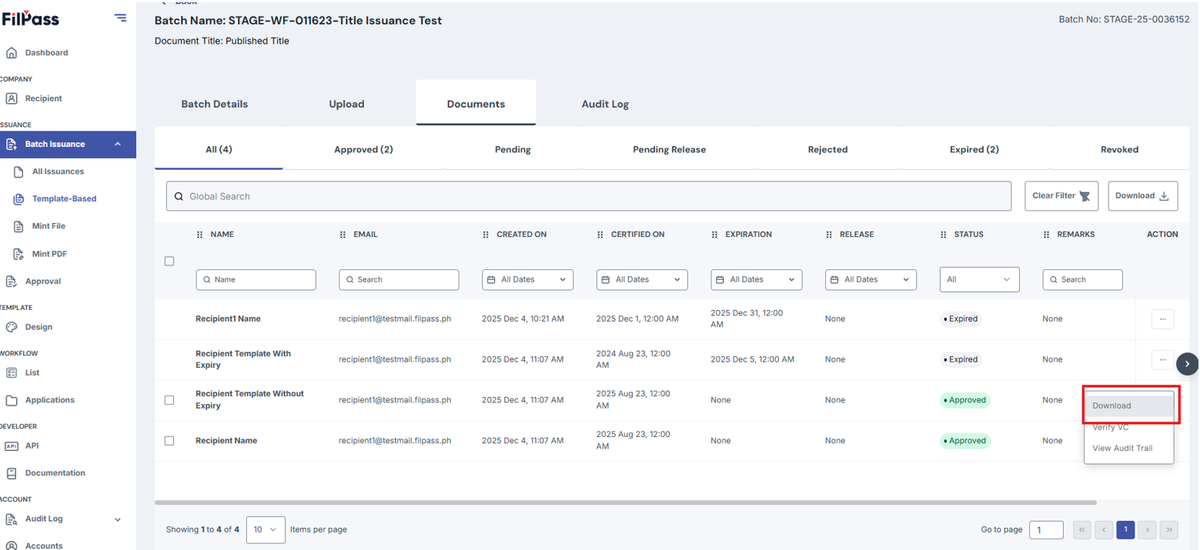
Task: Click the drag handle beside RELEASE column
Action: [x=829, y=234]
